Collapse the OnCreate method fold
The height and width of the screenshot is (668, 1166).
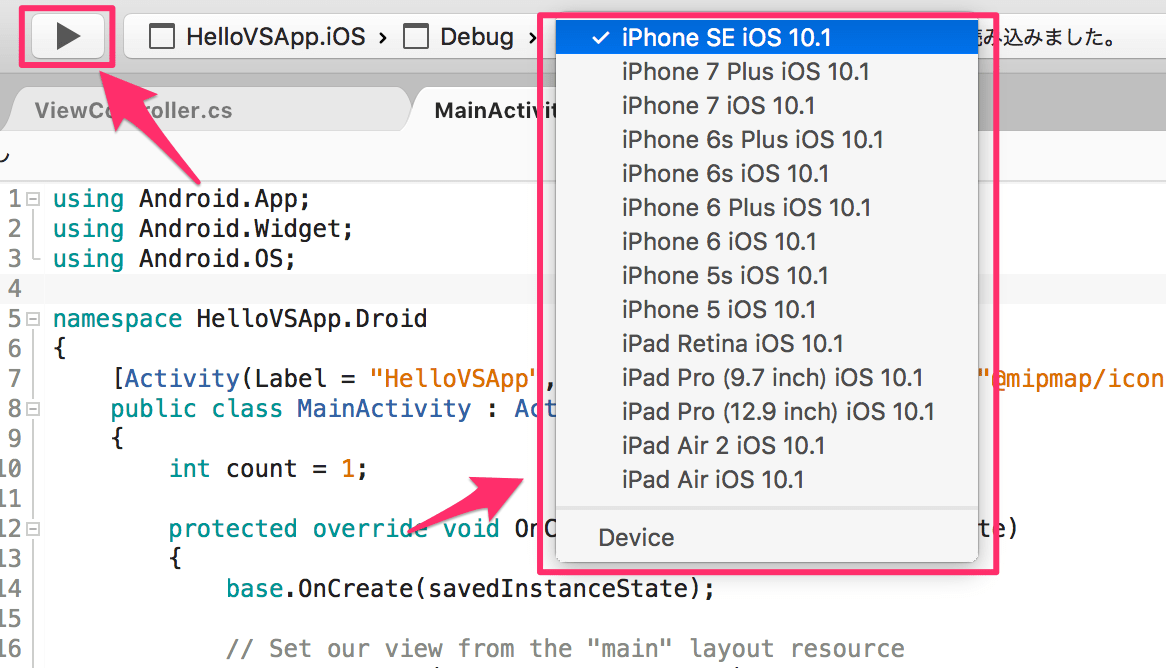[33, 528]
